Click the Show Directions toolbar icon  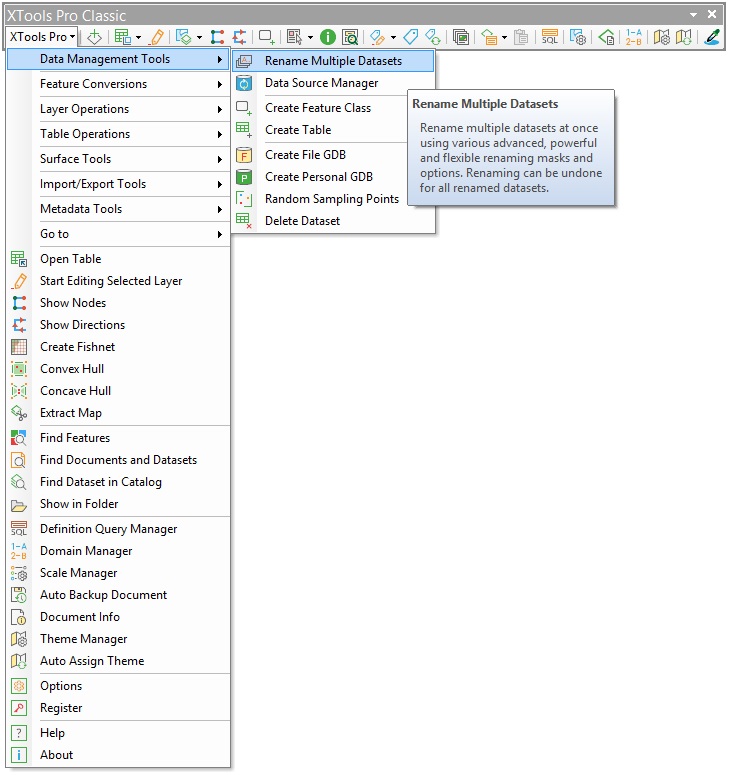tap(240, 37)
